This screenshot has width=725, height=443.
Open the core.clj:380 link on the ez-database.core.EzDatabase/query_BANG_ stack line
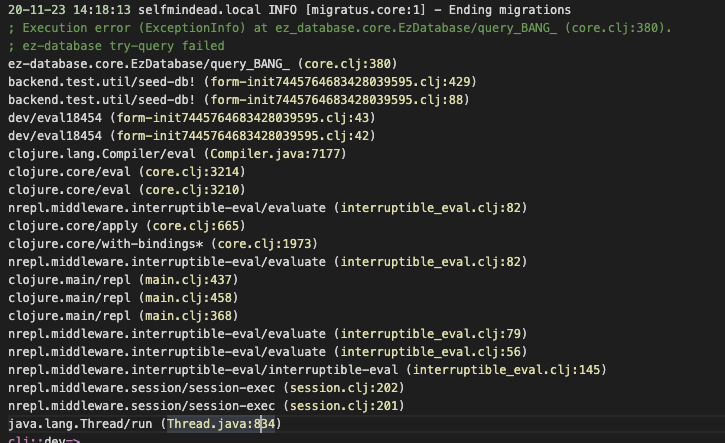pos(348,64)
